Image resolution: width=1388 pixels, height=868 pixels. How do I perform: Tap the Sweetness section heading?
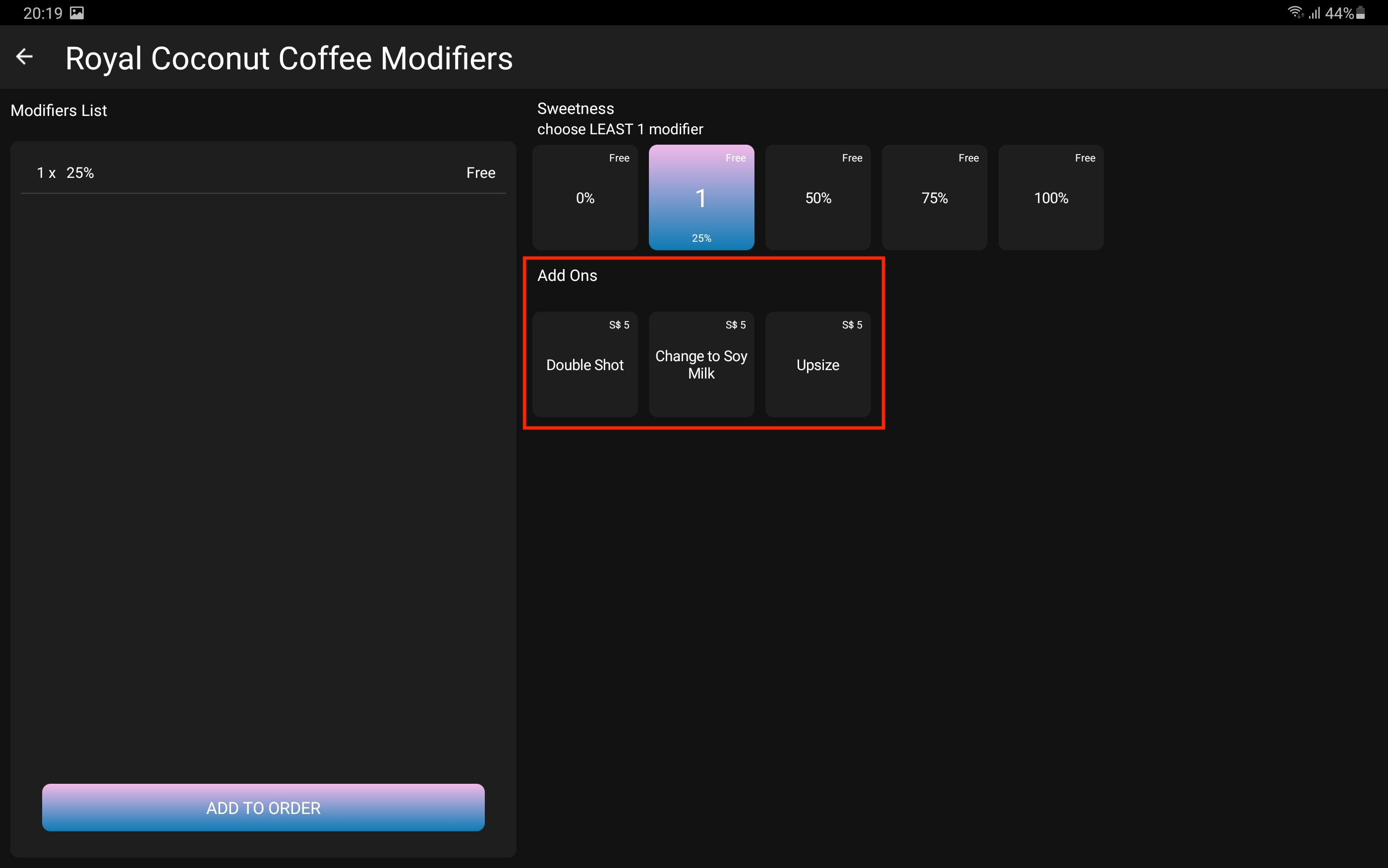tap(576, 108)
